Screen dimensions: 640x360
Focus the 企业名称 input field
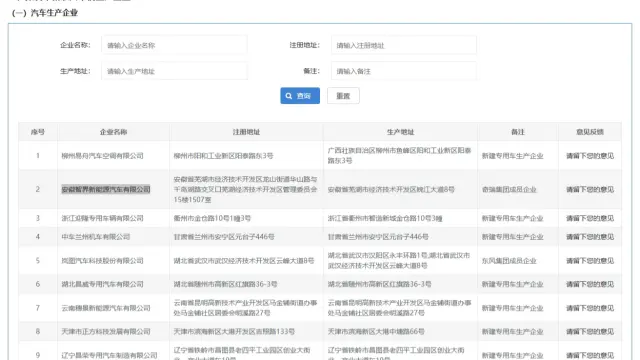click(174, 45)
